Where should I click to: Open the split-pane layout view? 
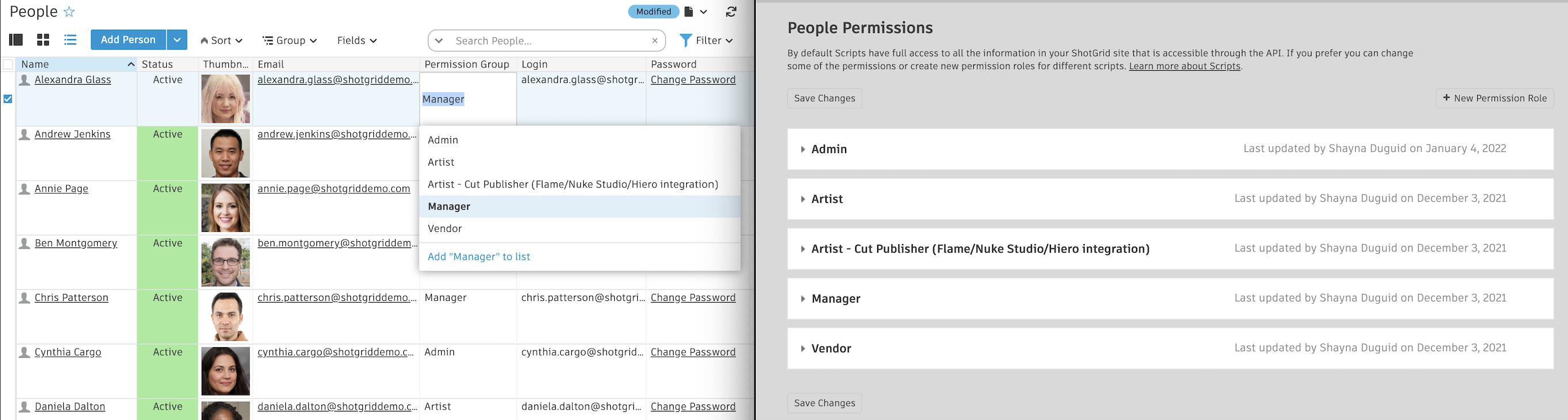pos(16,40)
